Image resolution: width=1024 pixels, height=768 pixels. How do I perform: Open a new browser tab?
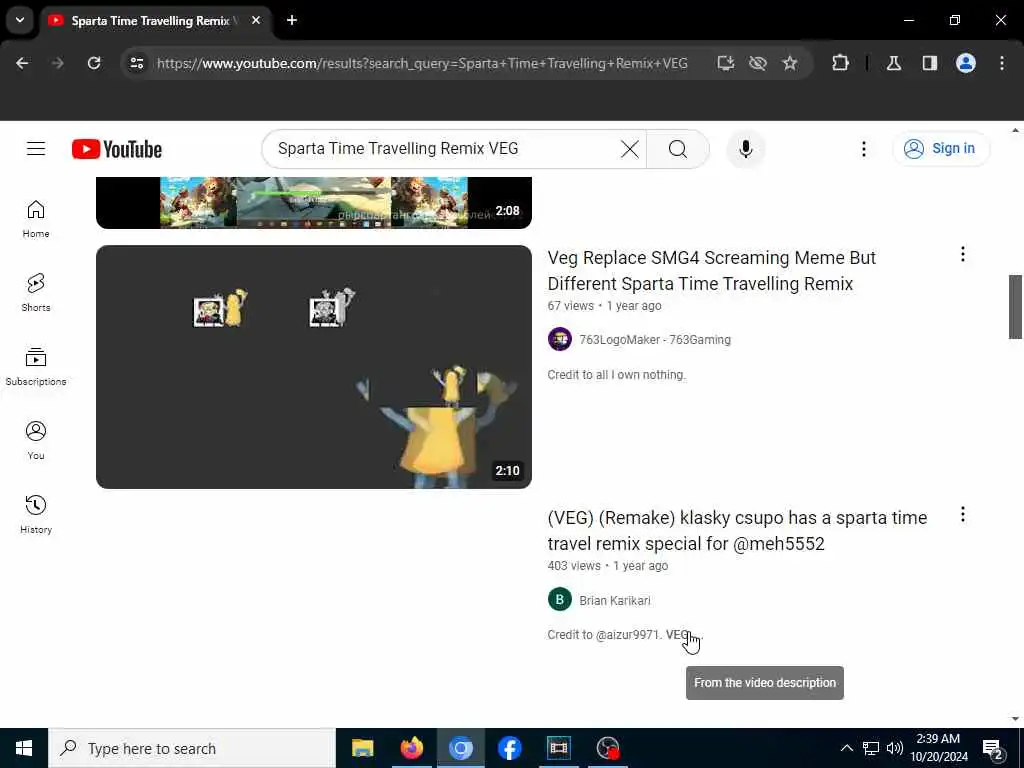(292, 20)
